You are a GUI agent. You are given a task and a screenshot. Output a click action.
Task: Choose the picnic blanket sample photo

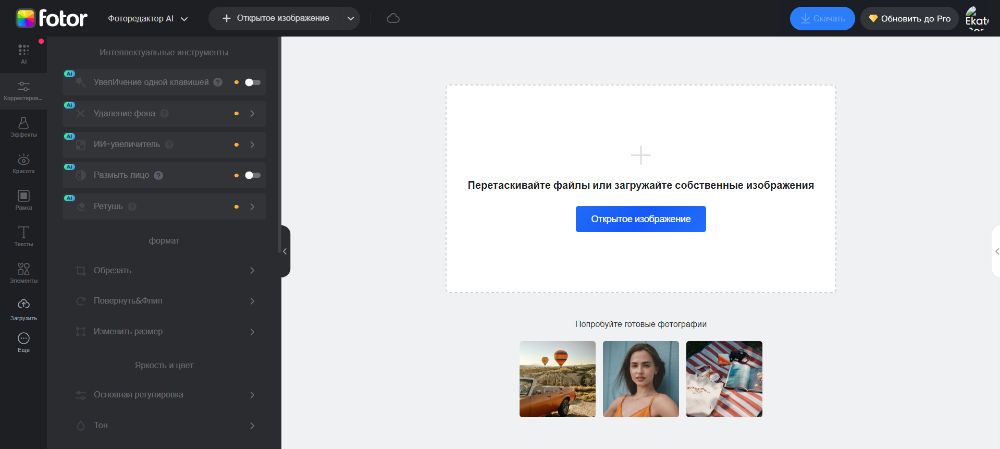point(724,379)
